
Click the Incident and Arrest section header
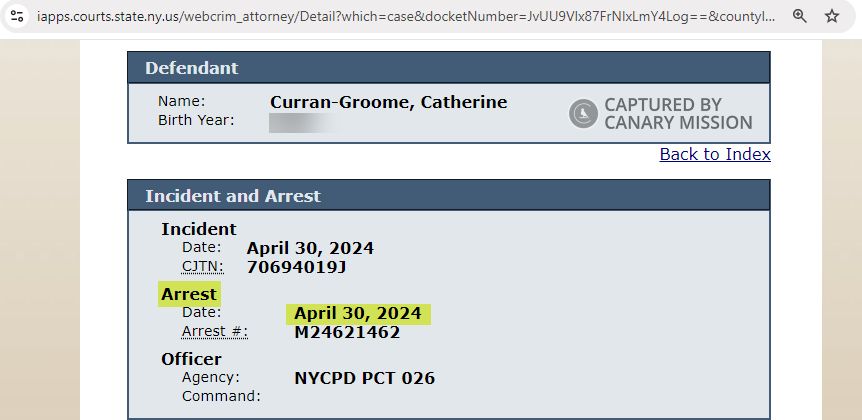(x=233, y=196)
